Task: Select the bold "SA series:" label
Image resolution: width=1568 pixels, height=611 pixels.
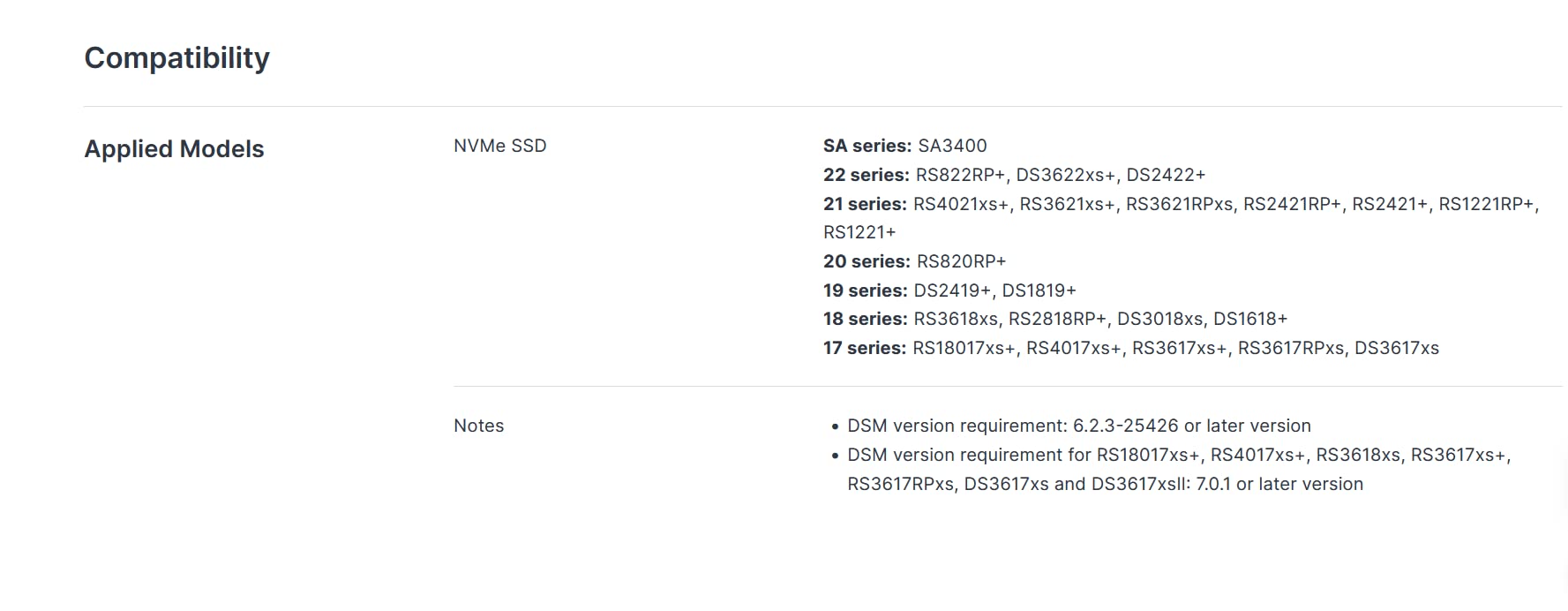Action: pyautogui.click(x=867, y=146)
